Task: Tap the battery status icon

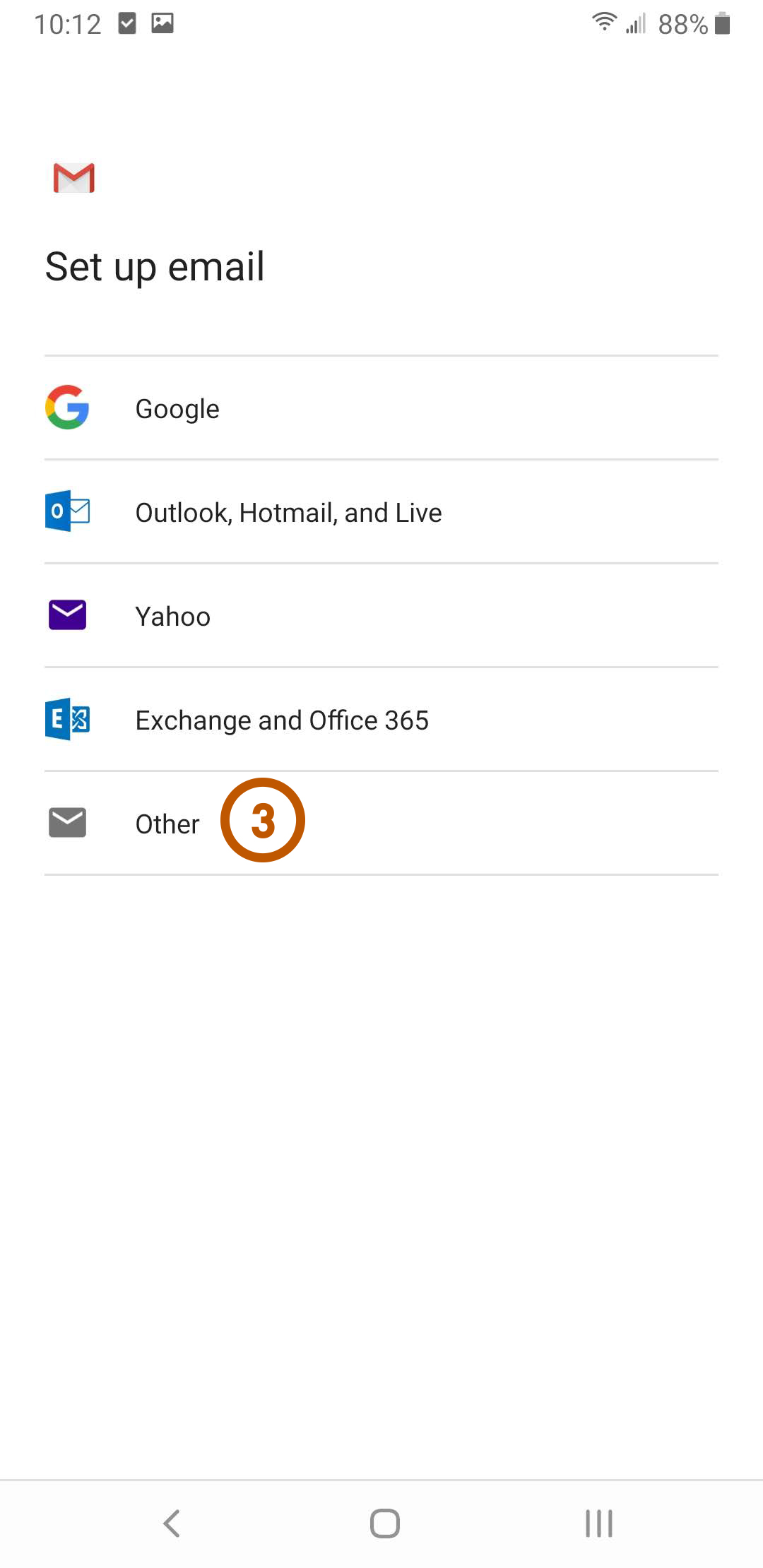Action: pyautogui.click(x=722, y=23)
